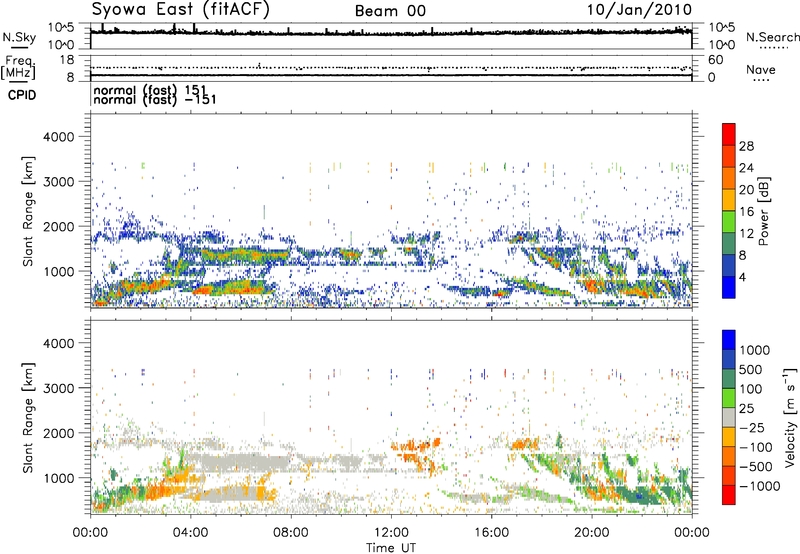Click the N.Sky noise trace in the top panel
Viewport: 800px width, 554px height.
[x=391, y=33]
